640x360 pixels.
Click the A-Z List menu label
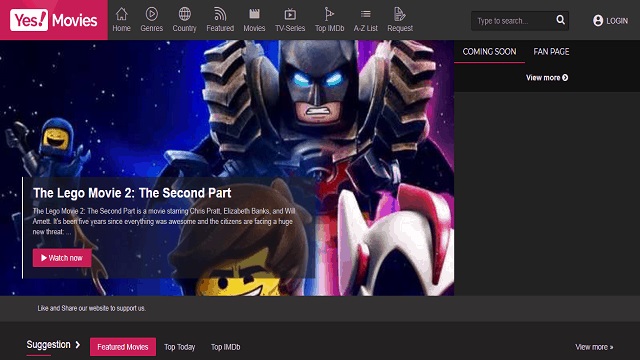pyautogui.click(x=366, y=28)
